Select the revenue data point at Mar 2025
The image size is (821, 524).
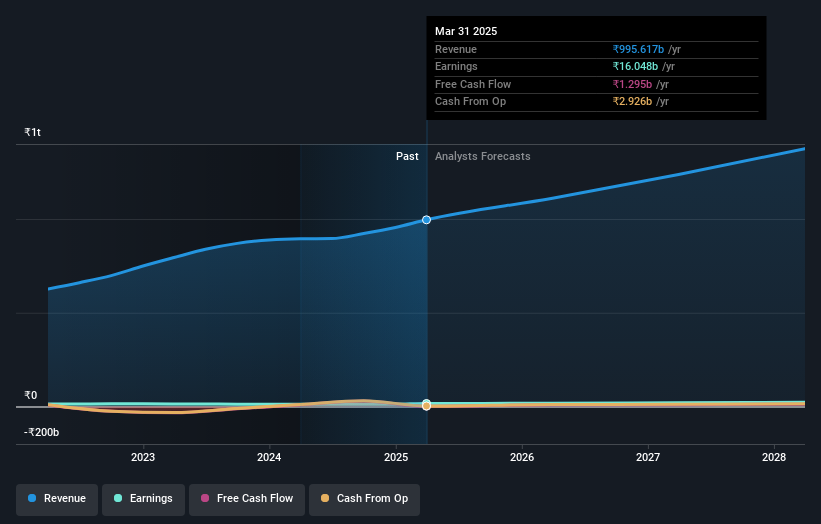coord(426,220)
